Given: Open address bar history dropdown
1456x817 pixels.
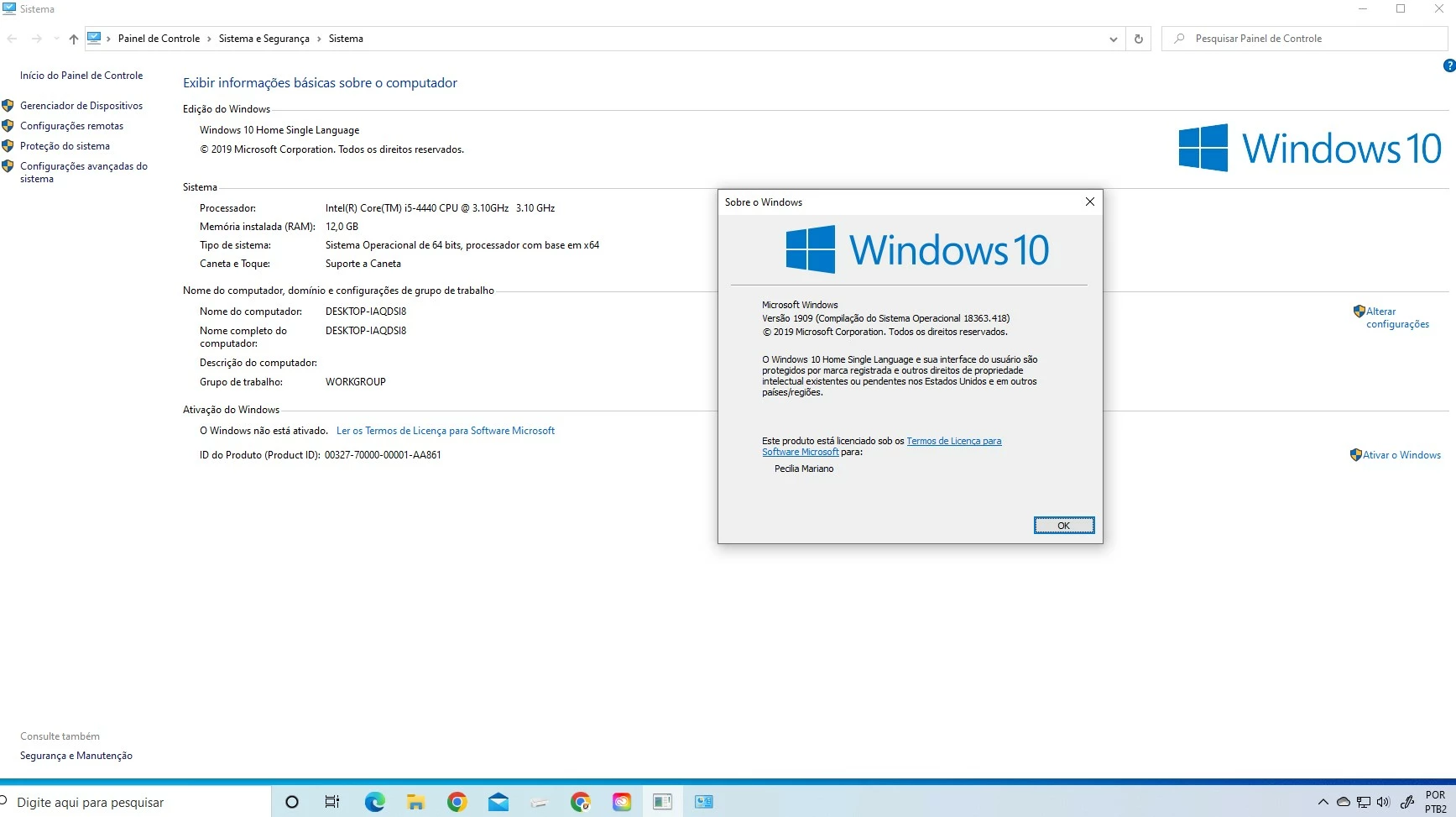Looking at the screenshot, I should pos(1113,39).
